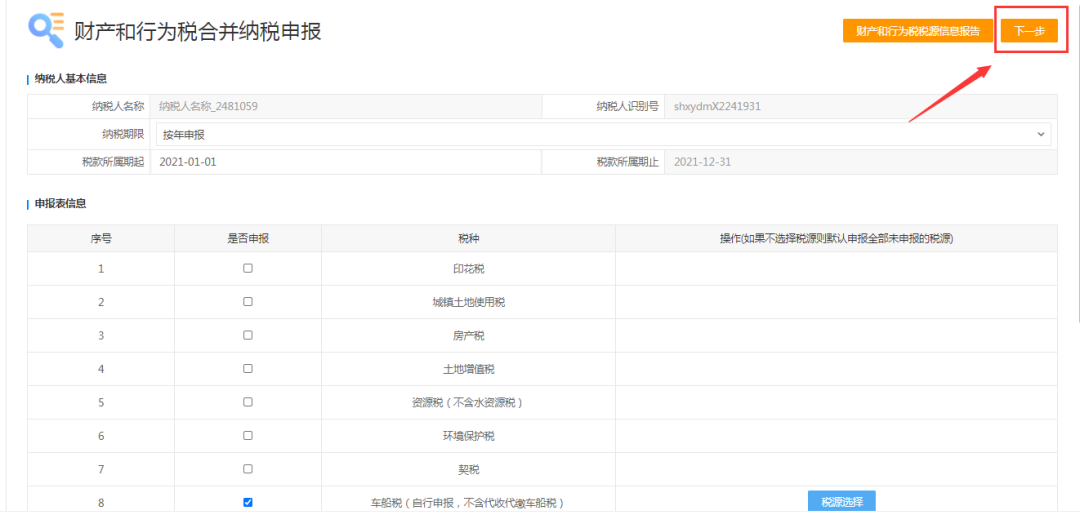Screen dimensions: 1080x515
Task: Tick the 契税 checkbox
Action: tap(248, 469)
